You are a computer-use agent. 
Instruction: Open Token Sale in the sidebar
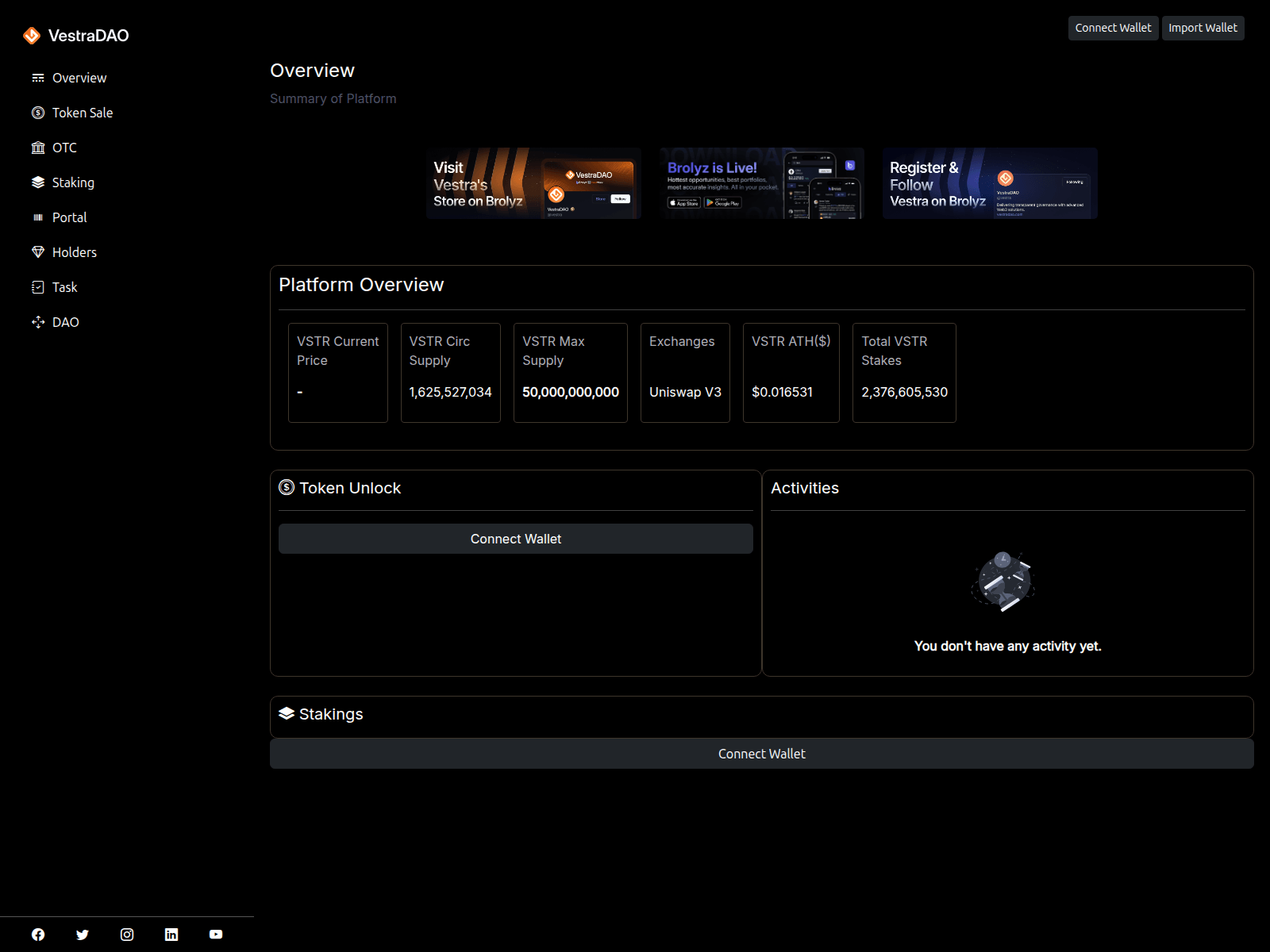(x=83, y=113)
